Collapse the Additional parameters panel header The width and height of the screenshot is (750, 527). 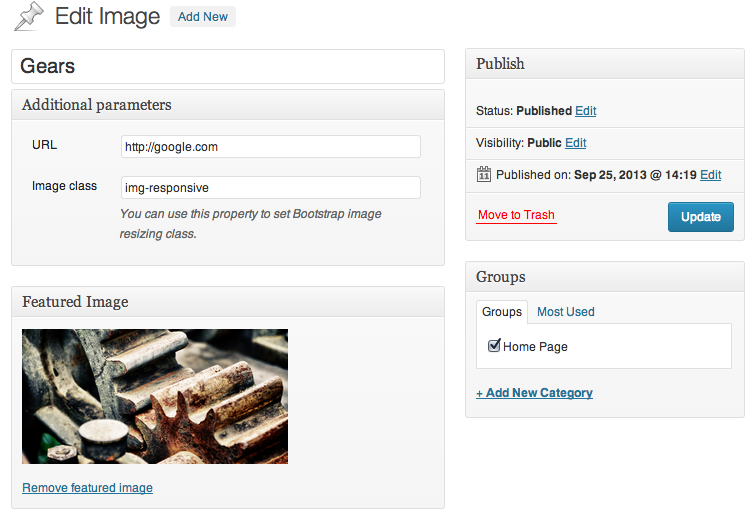click(228, 105)
